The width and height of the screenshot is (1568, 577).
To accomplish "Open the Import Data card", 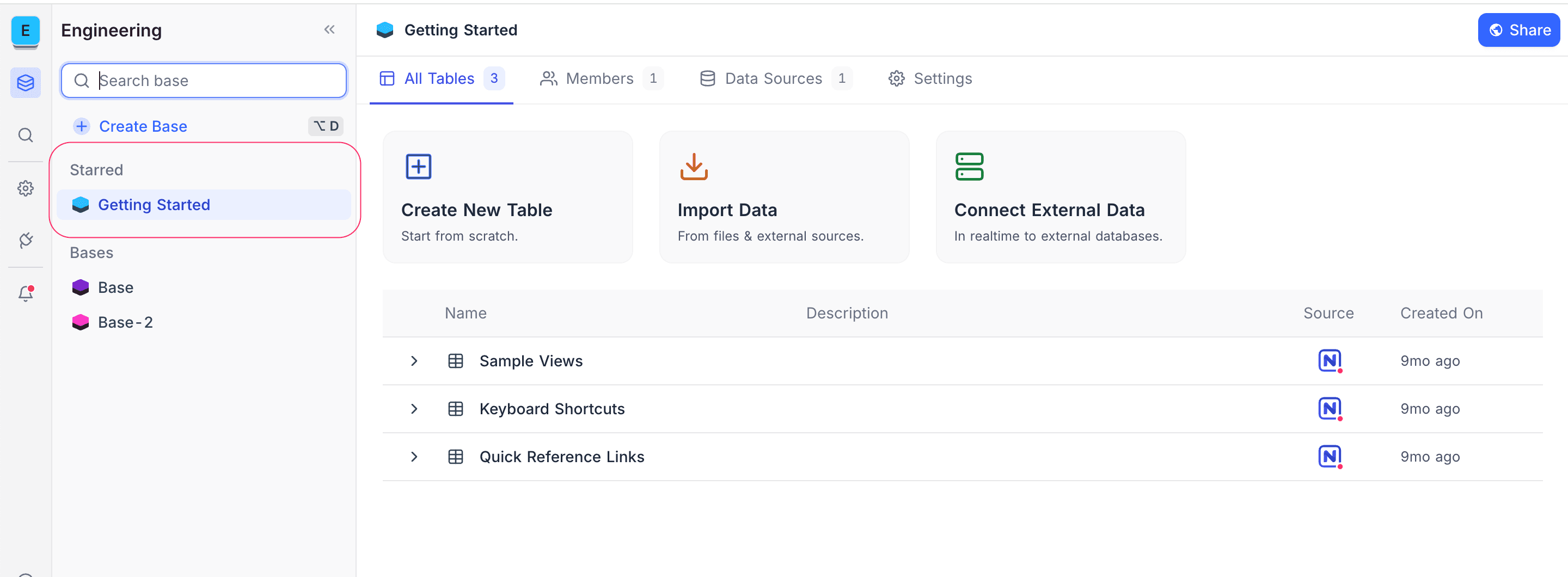I will 783,197.
